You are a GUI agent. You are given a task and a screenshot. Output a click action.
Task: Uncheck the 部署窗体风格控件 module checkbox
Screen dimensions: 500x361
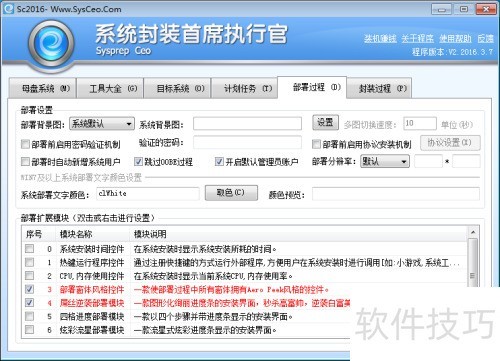pyautogui.click(x=29, y=289)
